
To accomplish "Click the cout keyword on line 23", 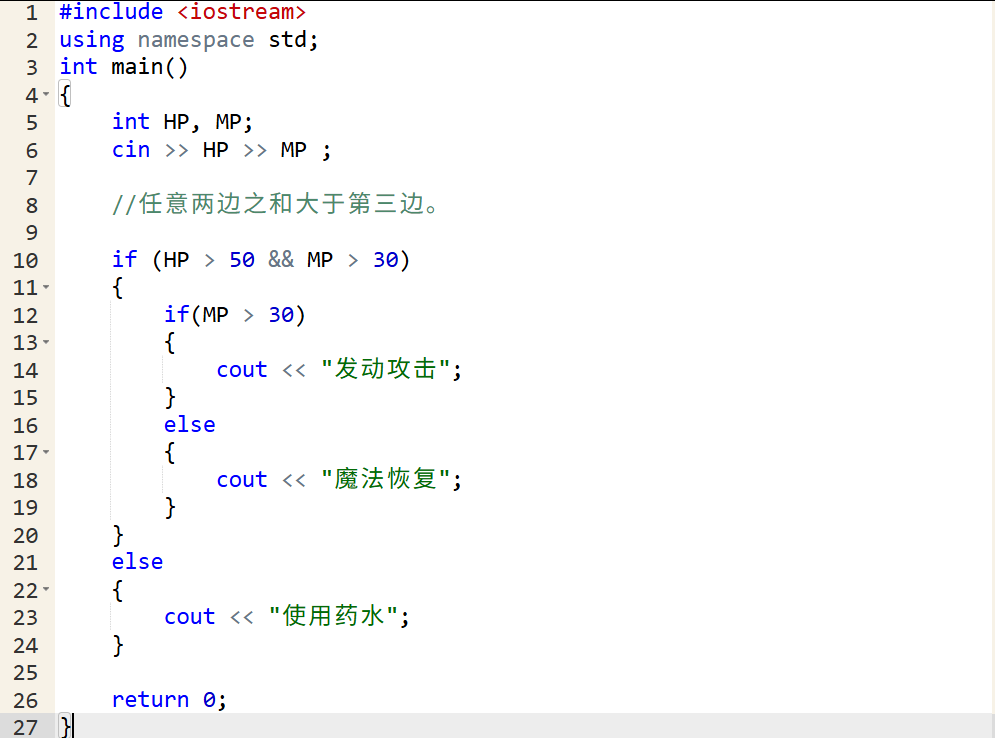I will tap(190, 617).
